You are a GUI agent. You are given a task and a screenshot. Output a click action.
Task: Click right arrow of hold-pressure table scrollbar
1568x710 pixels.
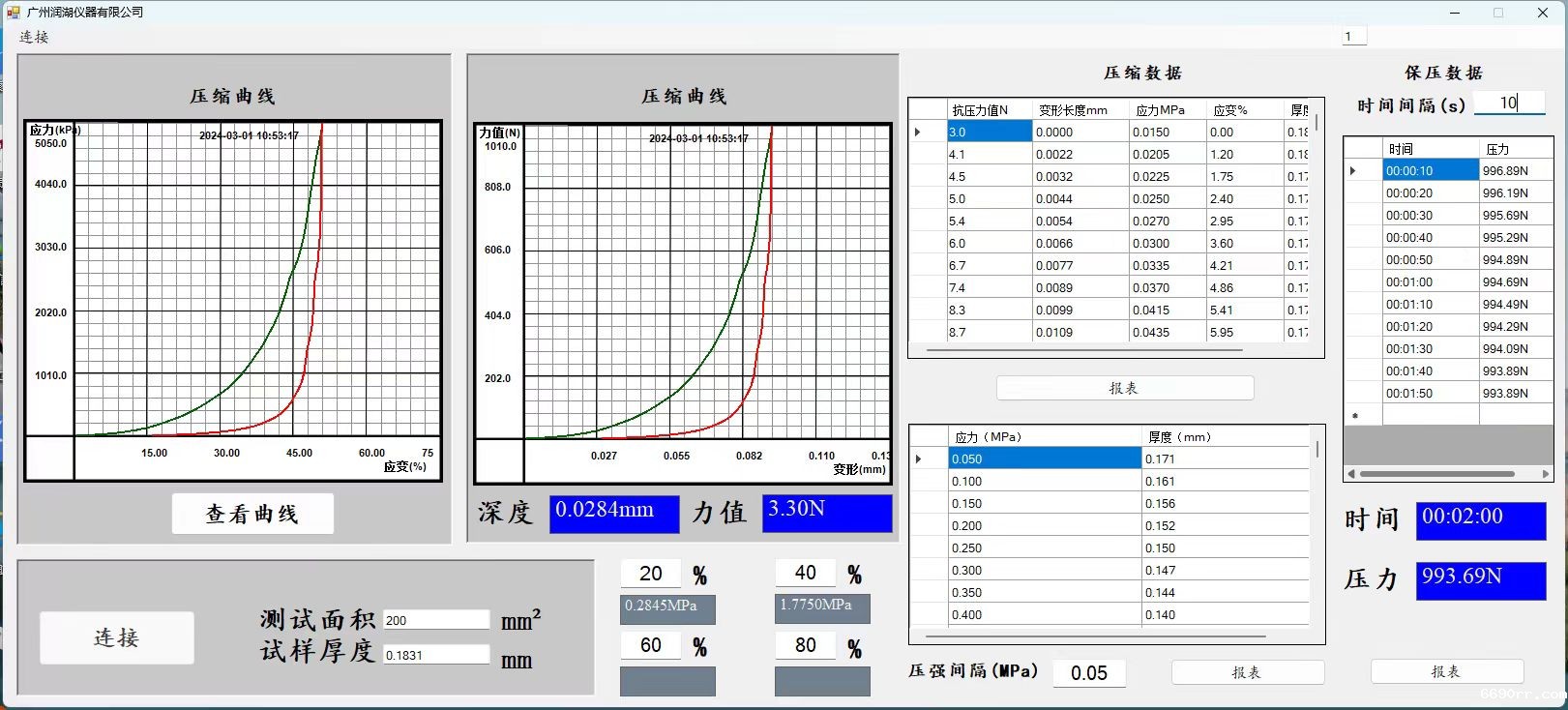point(1545,474)
